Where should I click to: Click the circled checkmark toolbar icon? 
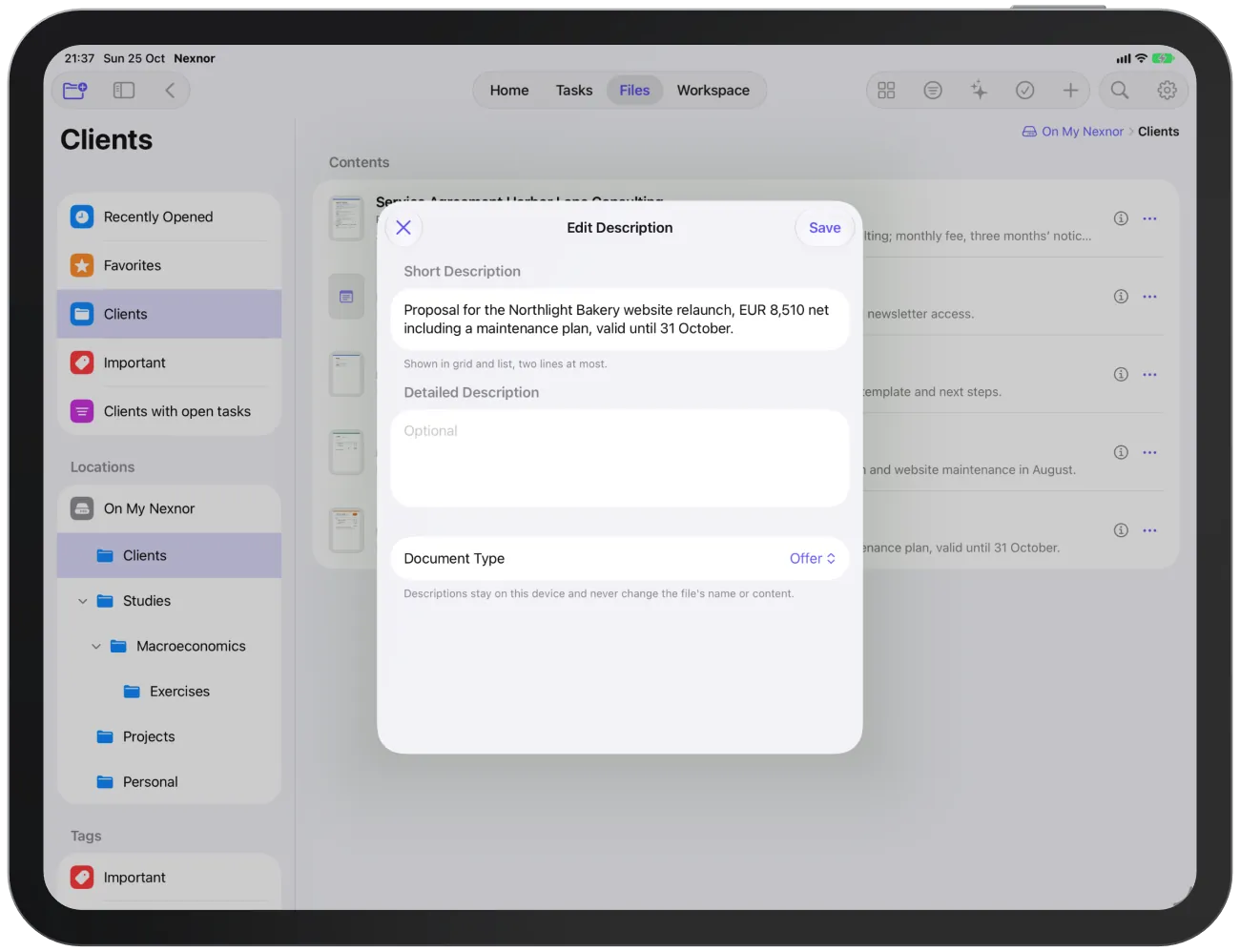pos(1025,91)
